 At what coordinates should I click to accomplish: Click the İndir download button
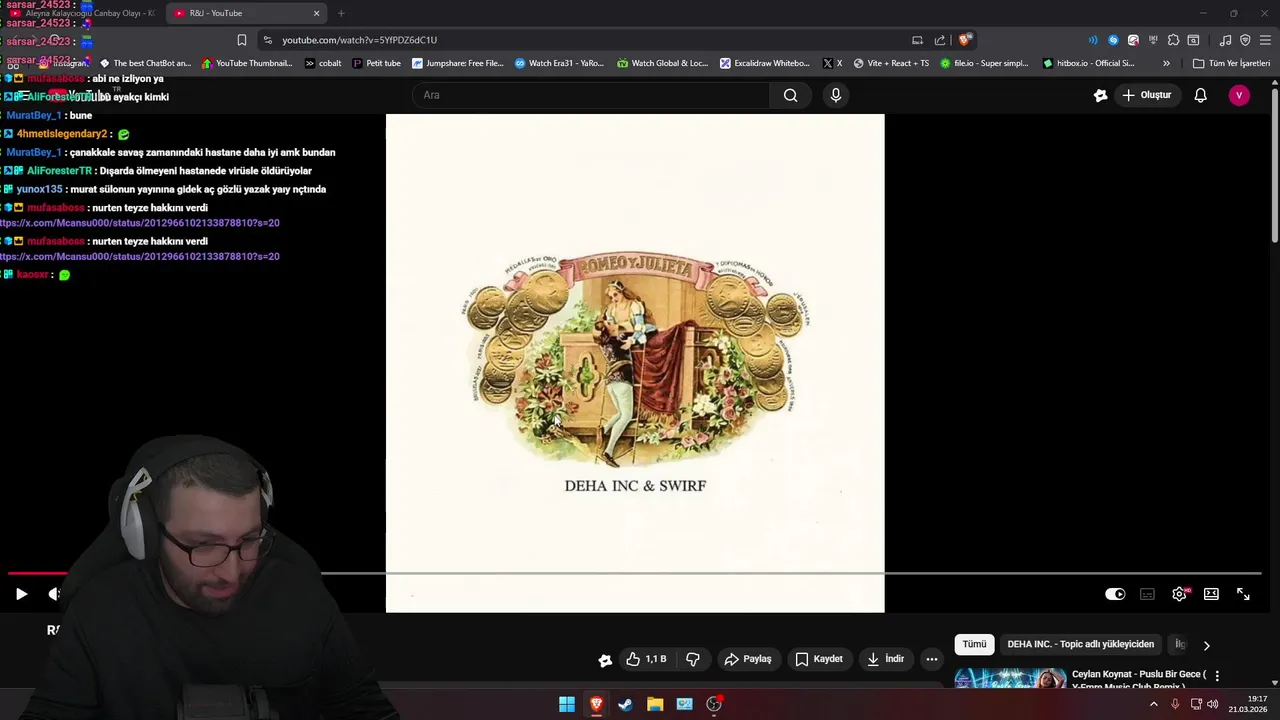tap(885, 659)
